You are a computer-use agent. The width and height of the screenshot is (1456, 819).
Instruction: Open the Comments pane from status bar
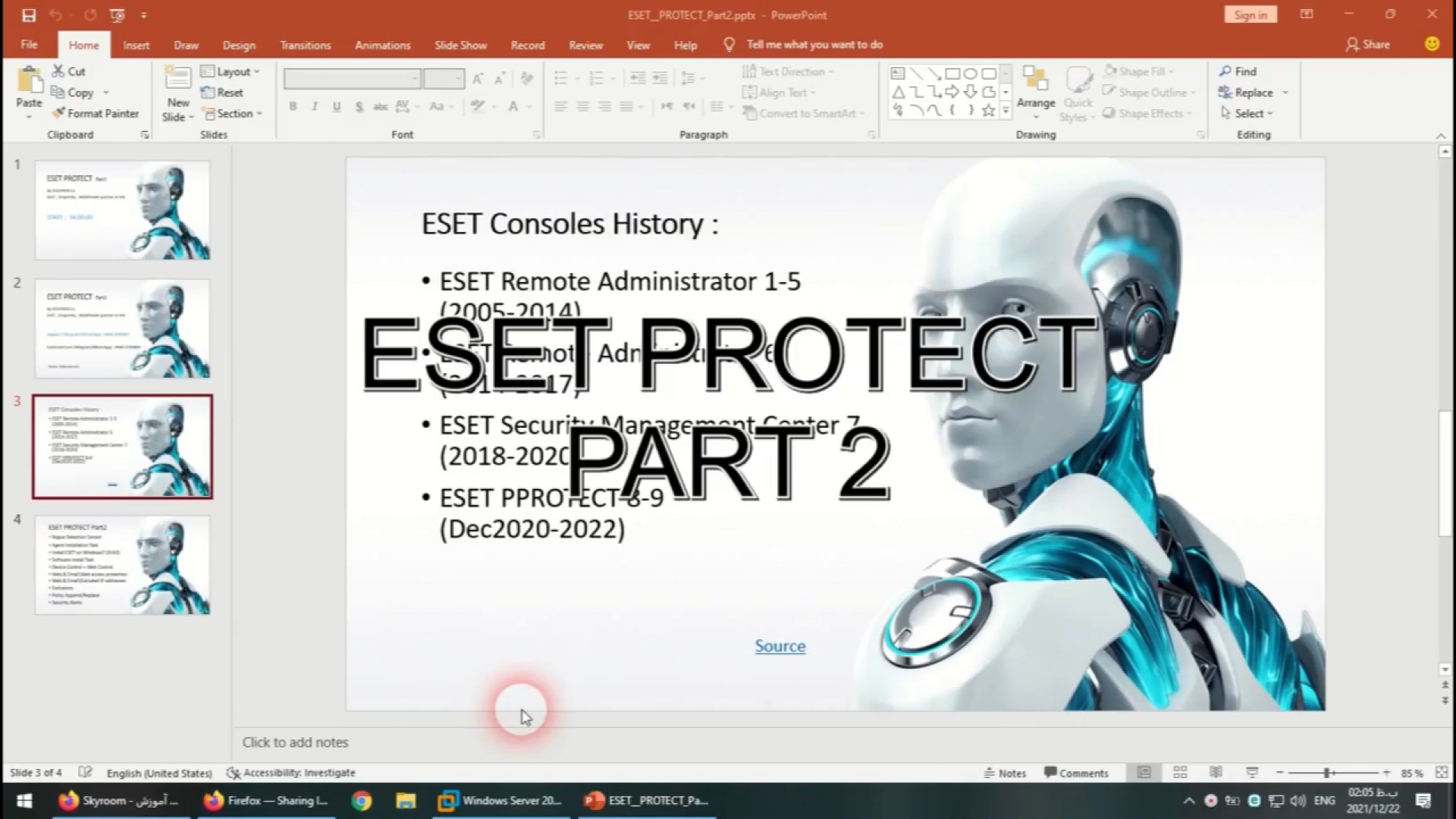tap(1076, 773)
